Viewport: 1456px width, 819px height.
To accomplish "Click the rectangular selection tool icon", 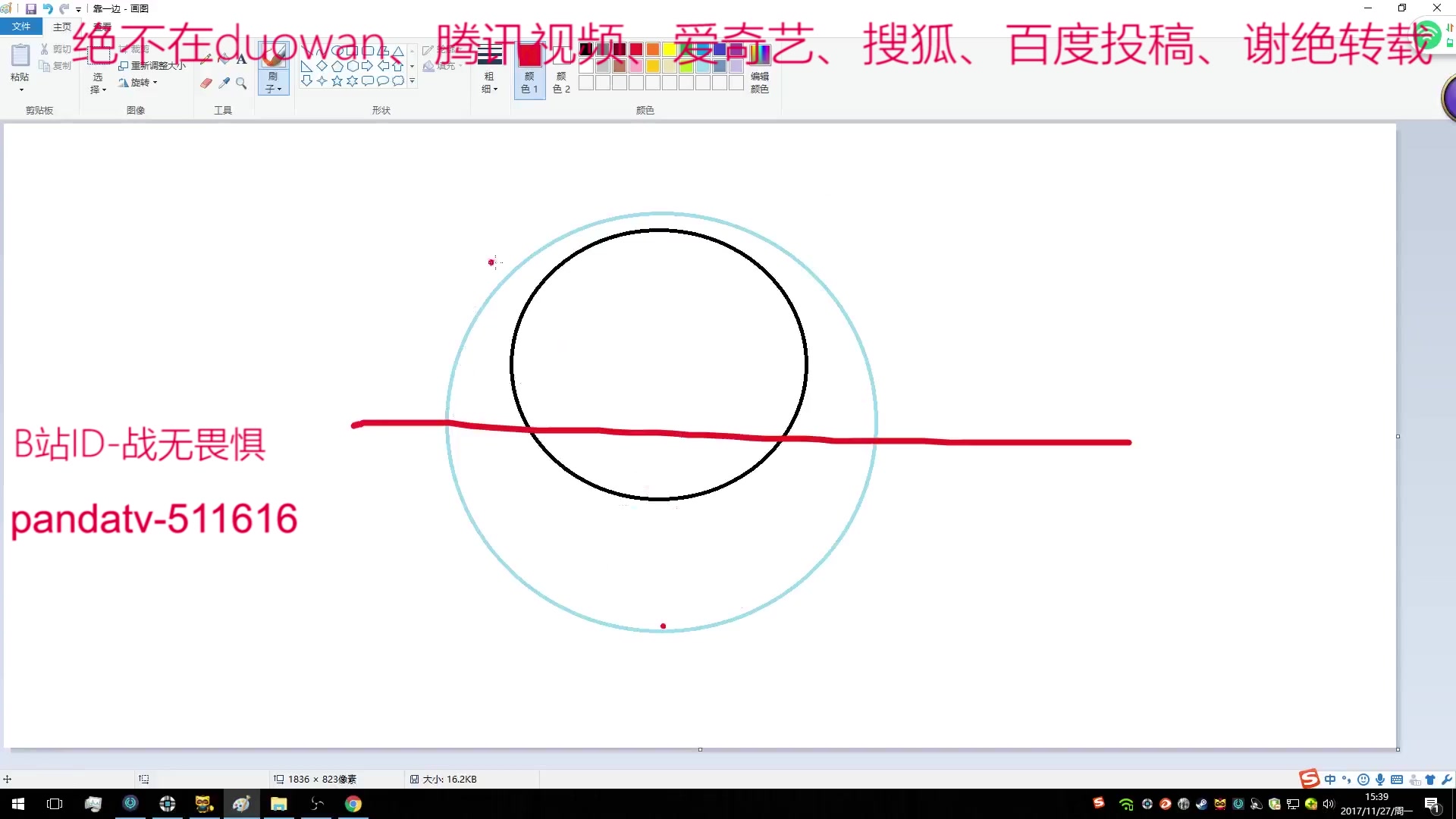I will click(99, 55).
